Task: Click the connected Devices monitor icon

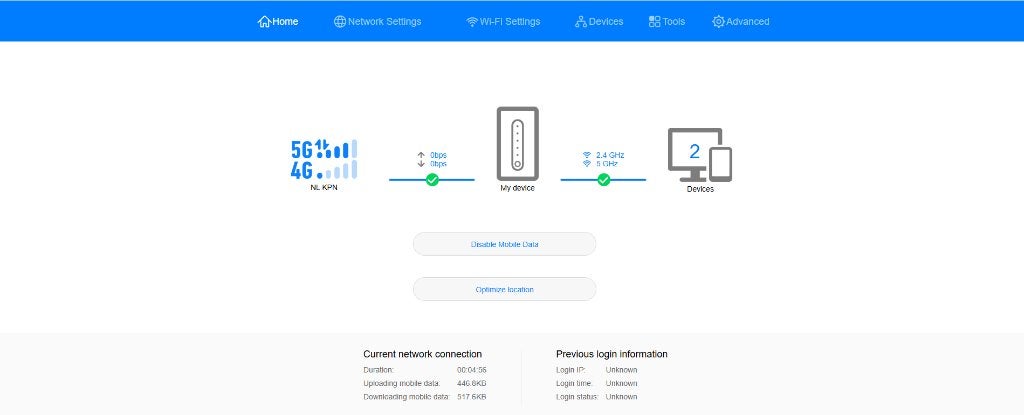Action: [x=699, y=155]
